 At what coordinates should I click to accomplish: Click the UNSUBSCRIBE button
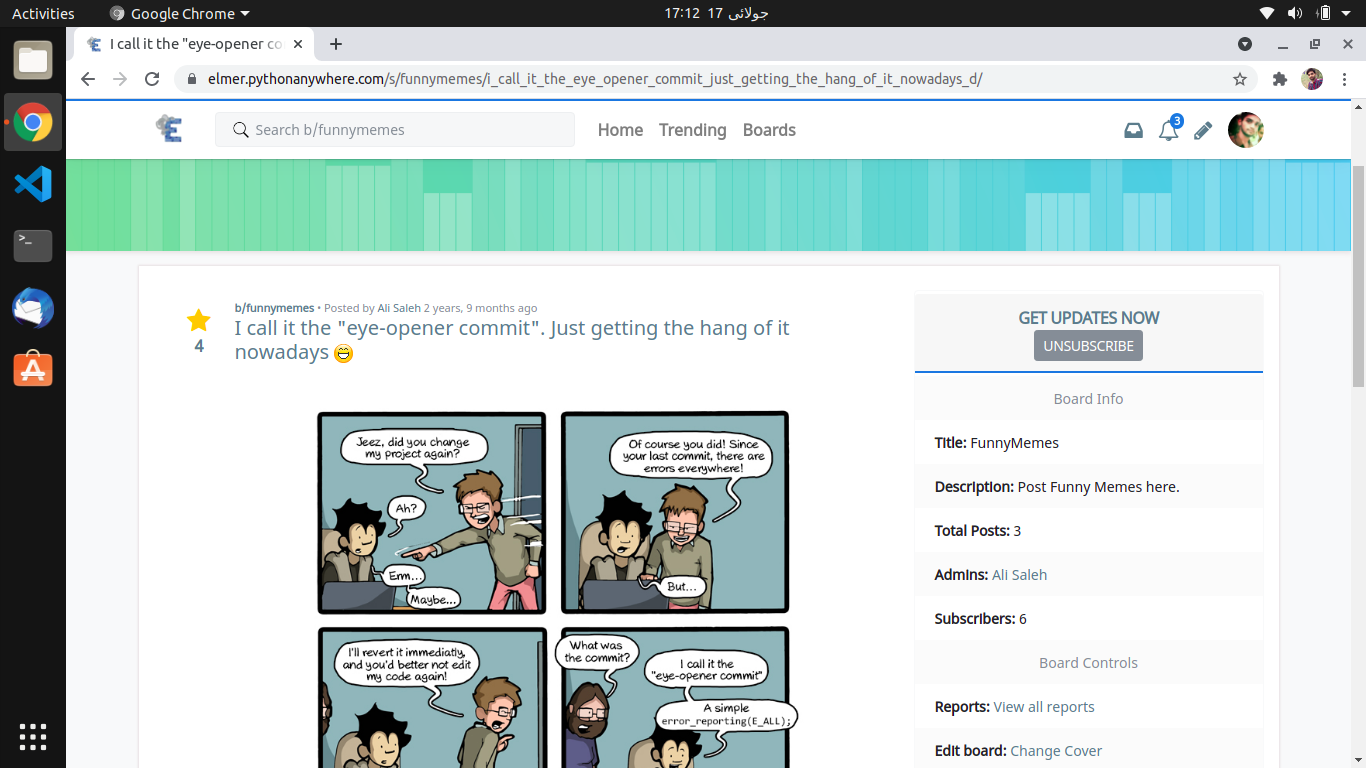(x=1088, y=345)
